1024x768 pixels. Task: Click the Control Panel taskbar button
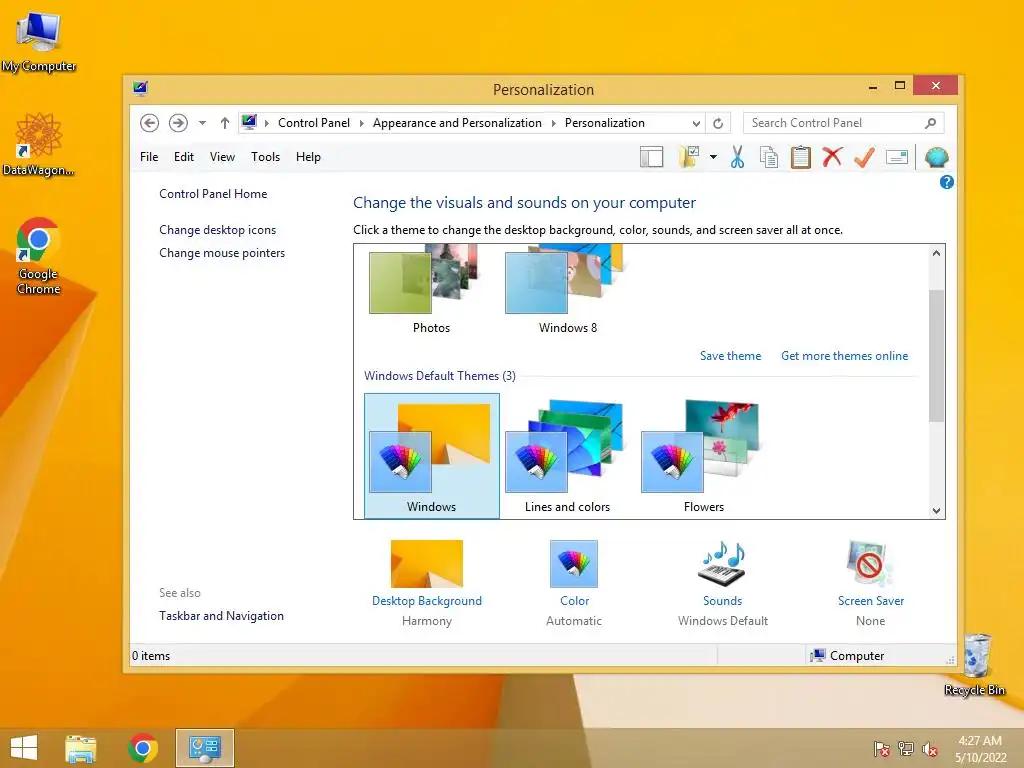coord(204,748)
